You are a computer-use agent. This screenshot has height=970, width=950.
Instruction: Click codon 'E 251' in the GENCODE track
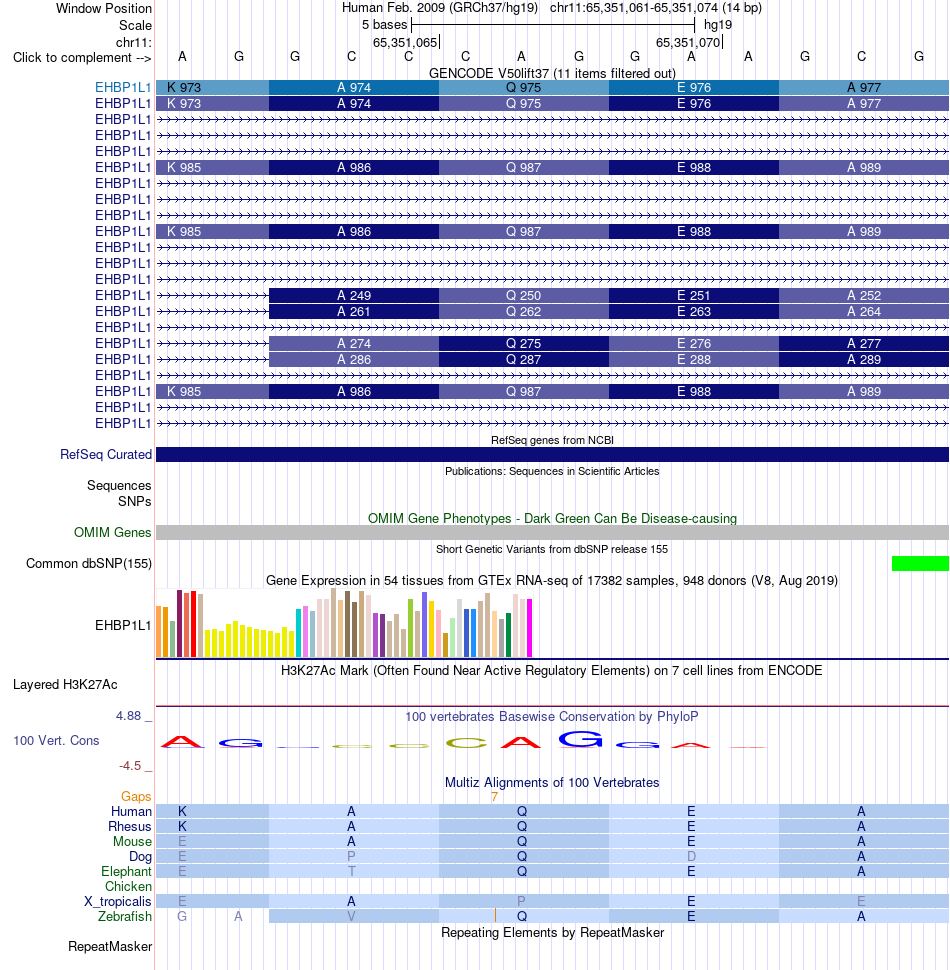(x=694, y=295)
